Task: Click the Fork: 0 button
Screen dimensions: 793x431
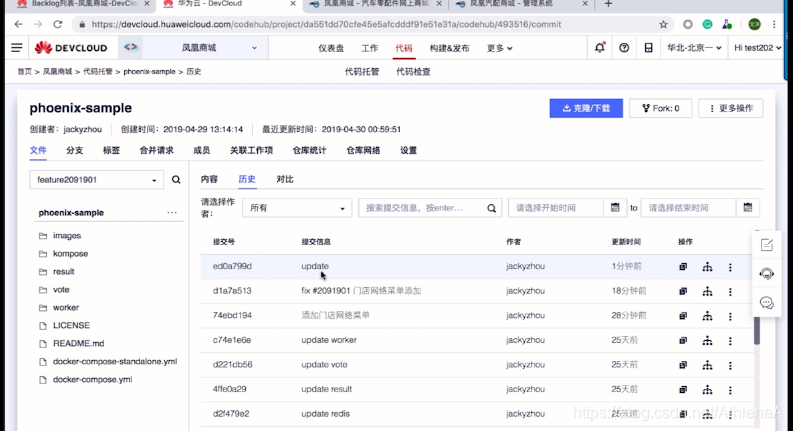Action: click(660, 108)
